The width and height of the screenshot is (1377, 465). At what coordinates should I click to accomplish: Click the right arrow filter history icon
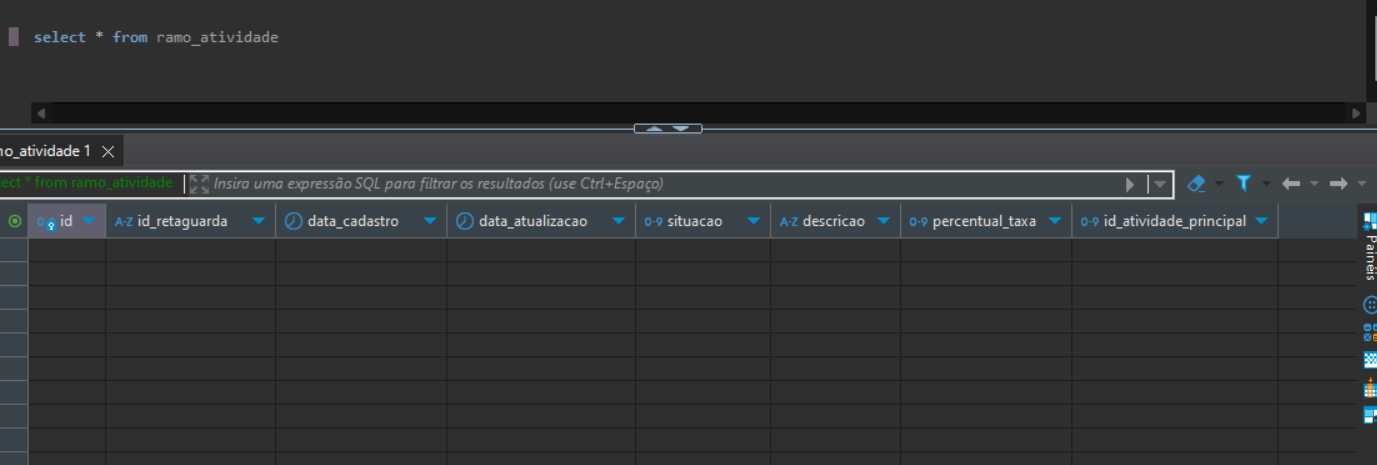click(x=1339, y=184)
